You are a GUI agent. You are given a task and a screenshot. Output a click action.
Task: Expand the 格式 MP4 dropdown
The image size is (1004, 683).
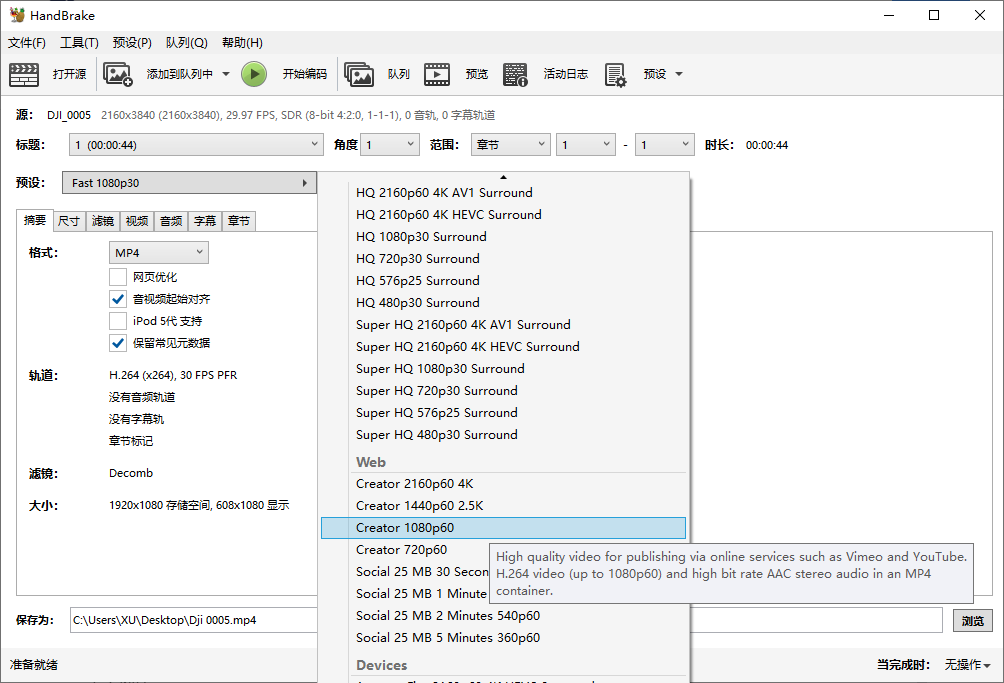coord(158,253)
